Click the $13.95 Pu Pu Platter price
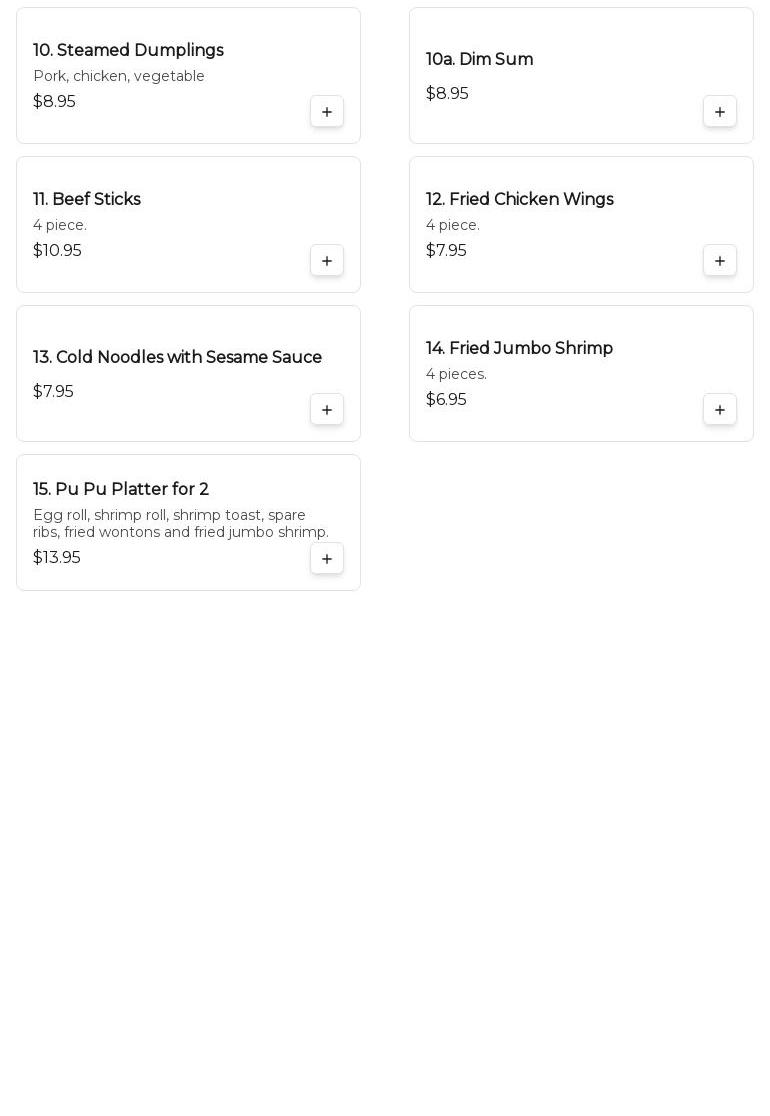 click(x=57, y=558)
